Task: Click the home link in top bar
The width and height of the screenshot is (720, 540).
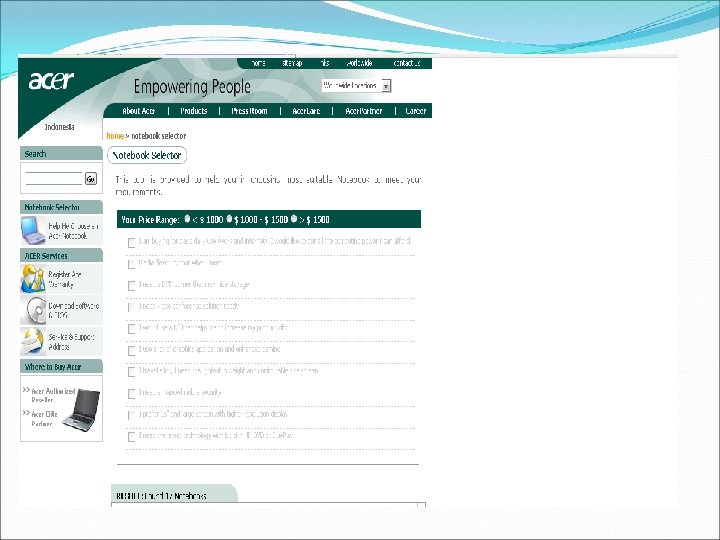Action: pos(258,63)
